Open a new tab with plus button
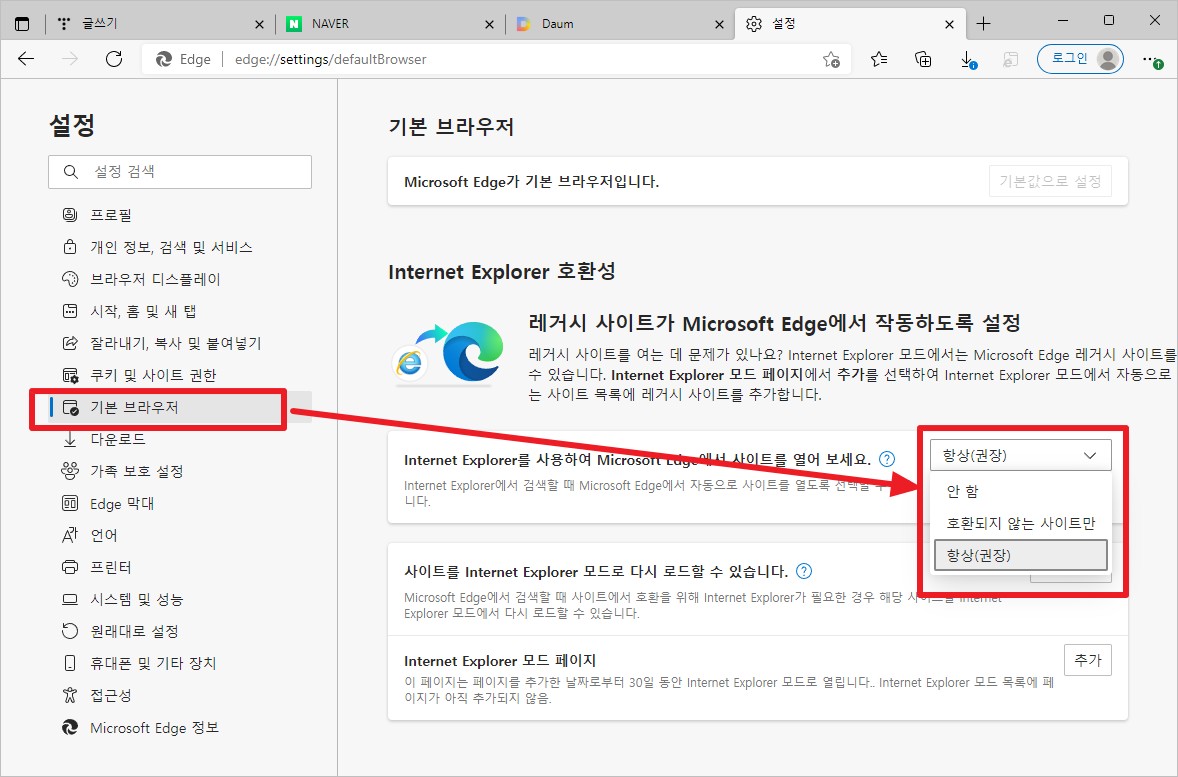 point(983,24)
